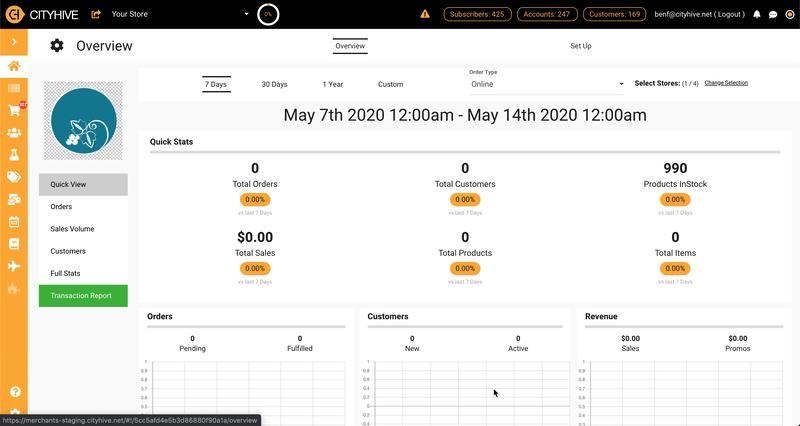This screenshot has height=426, width=800.
Task: Click the Total Orders 0.00% badge
Action: pyautogui.click(x=255, y=199)
